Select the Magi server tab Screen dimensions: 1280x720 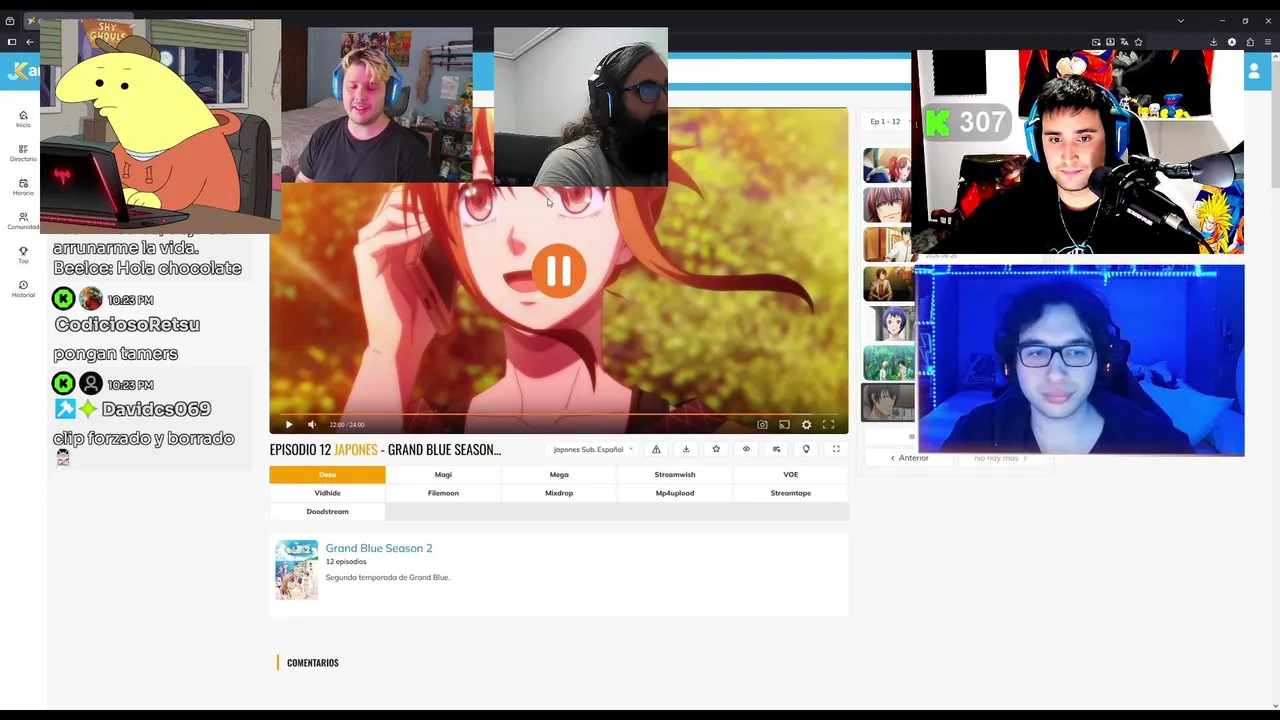pyautogui.click(x=443, y=474)
